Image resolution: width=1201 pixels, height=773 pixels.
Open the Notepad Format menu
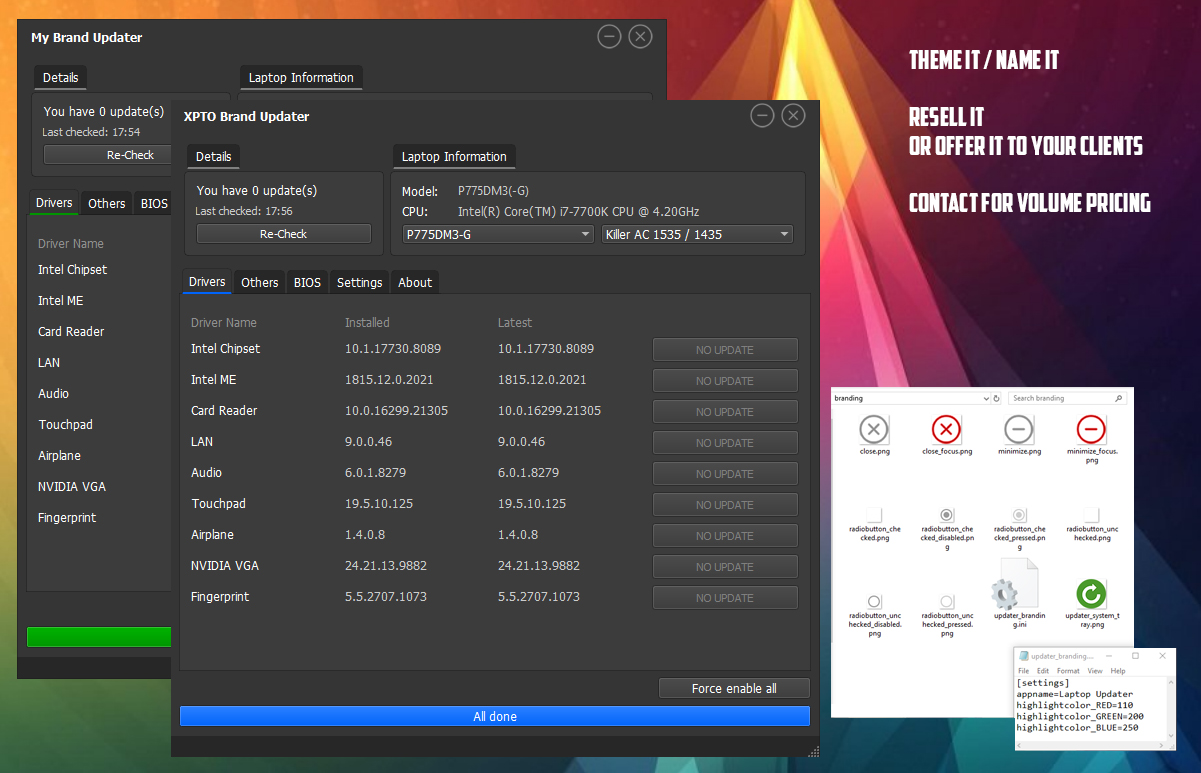tap(1068, 671)
